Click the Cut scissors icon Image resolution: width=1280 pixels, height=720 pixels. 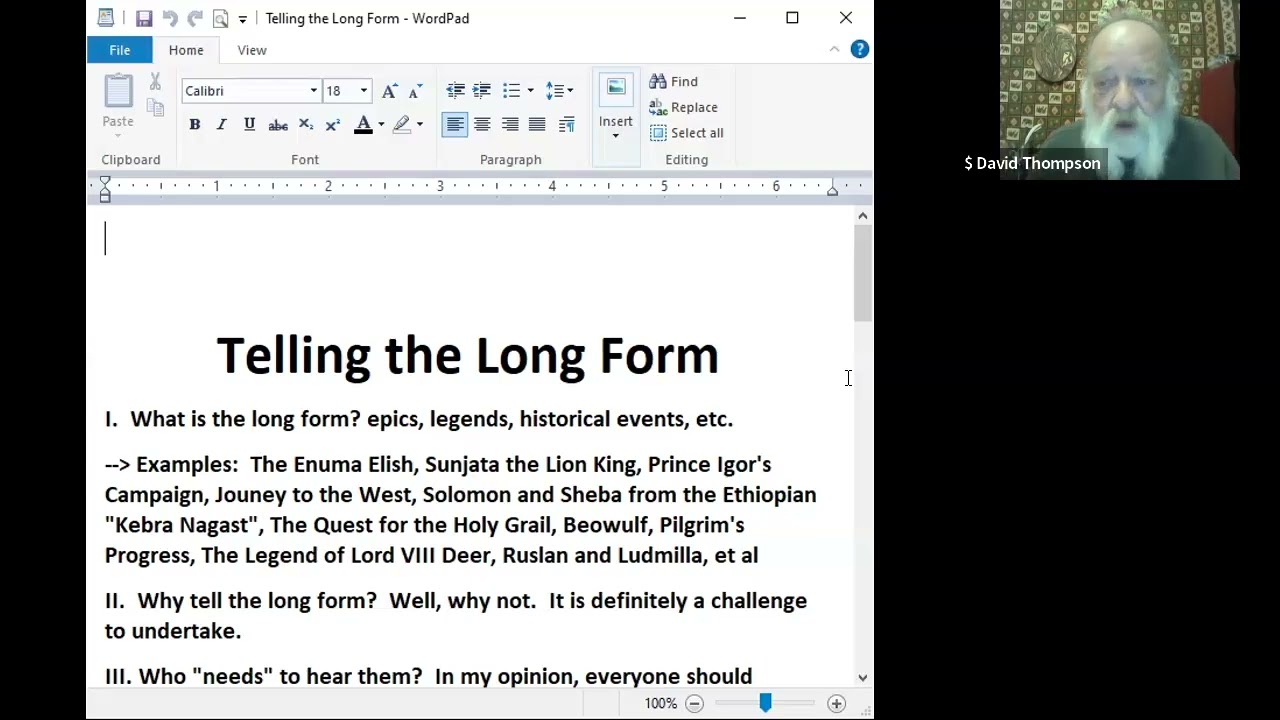tap(155, 82)
